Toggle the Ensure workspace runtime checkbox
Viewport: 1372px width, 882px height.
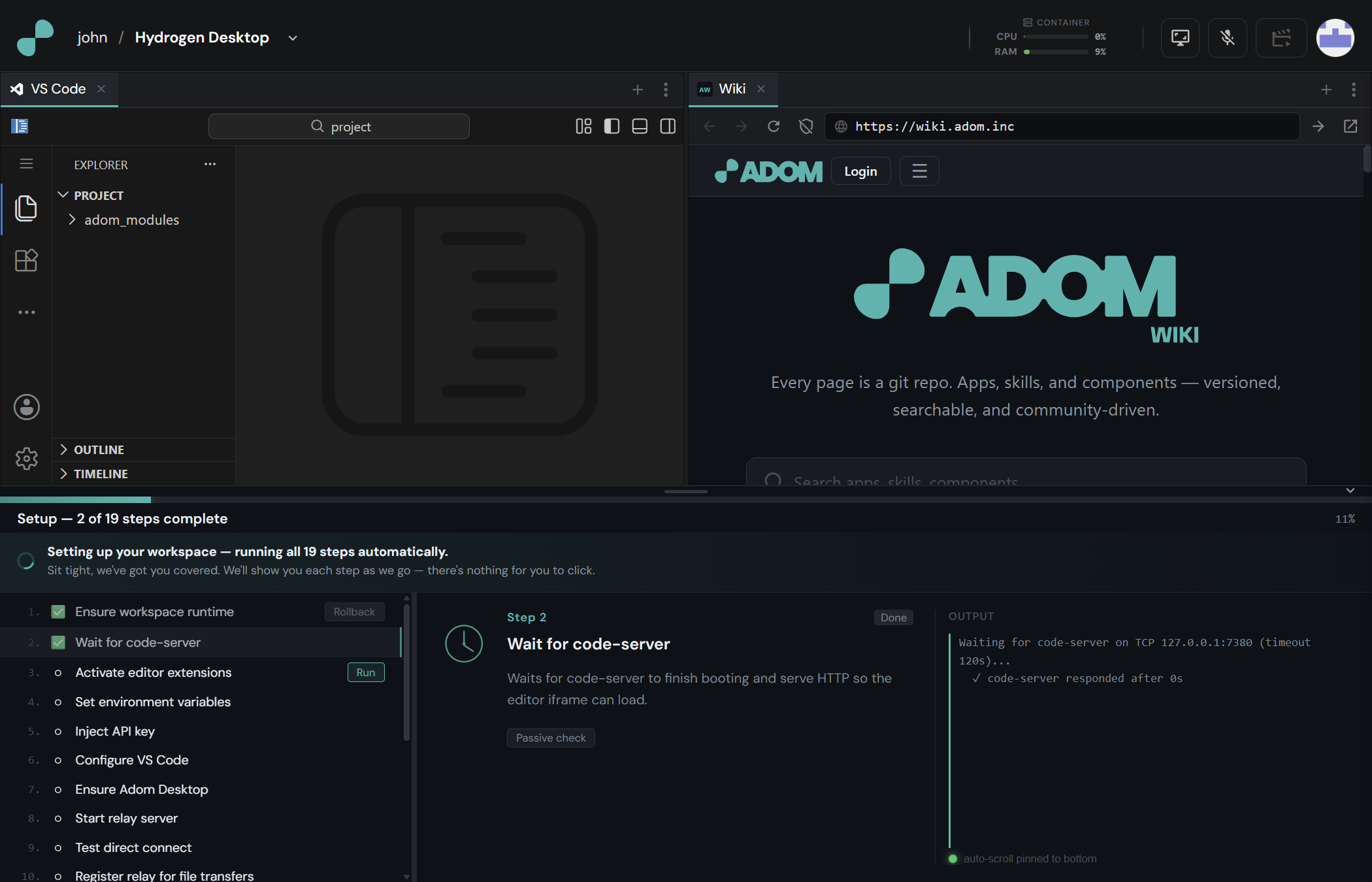tap(58, 612)
